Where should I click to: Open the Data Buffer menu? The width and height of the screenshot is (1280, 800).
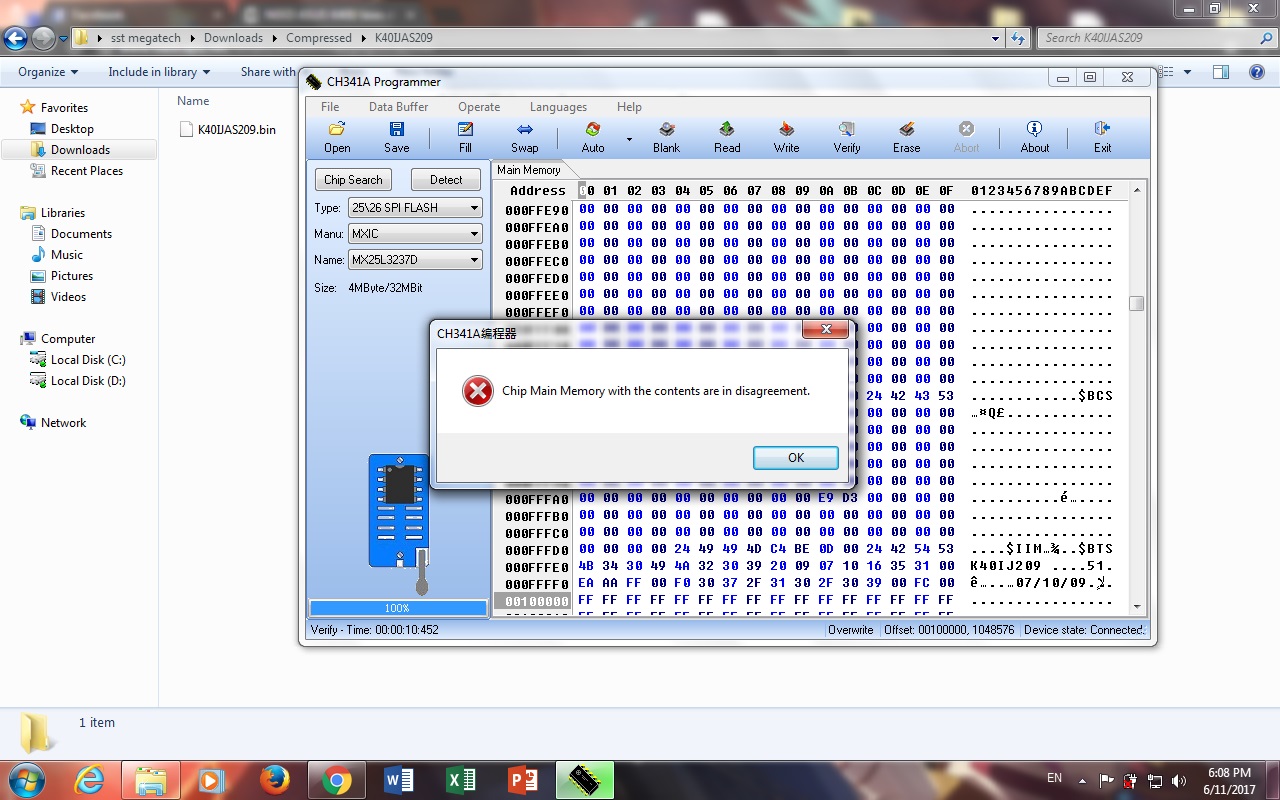click(x=398, y=107)
